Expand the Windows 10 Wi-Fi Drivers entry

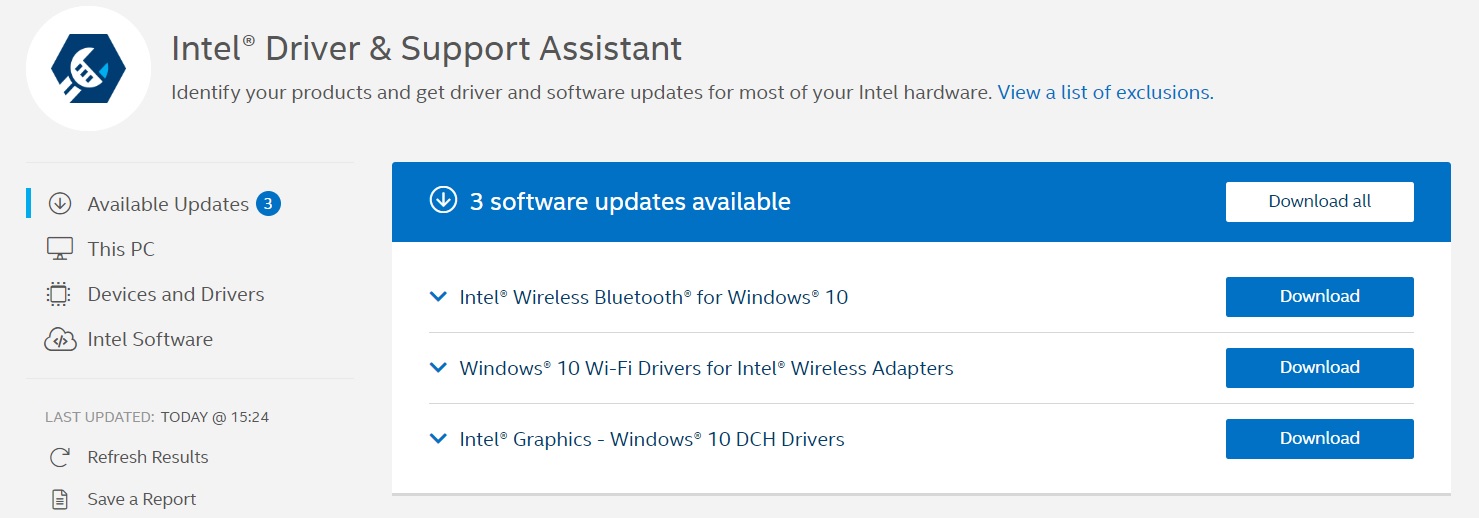(437, 368)
